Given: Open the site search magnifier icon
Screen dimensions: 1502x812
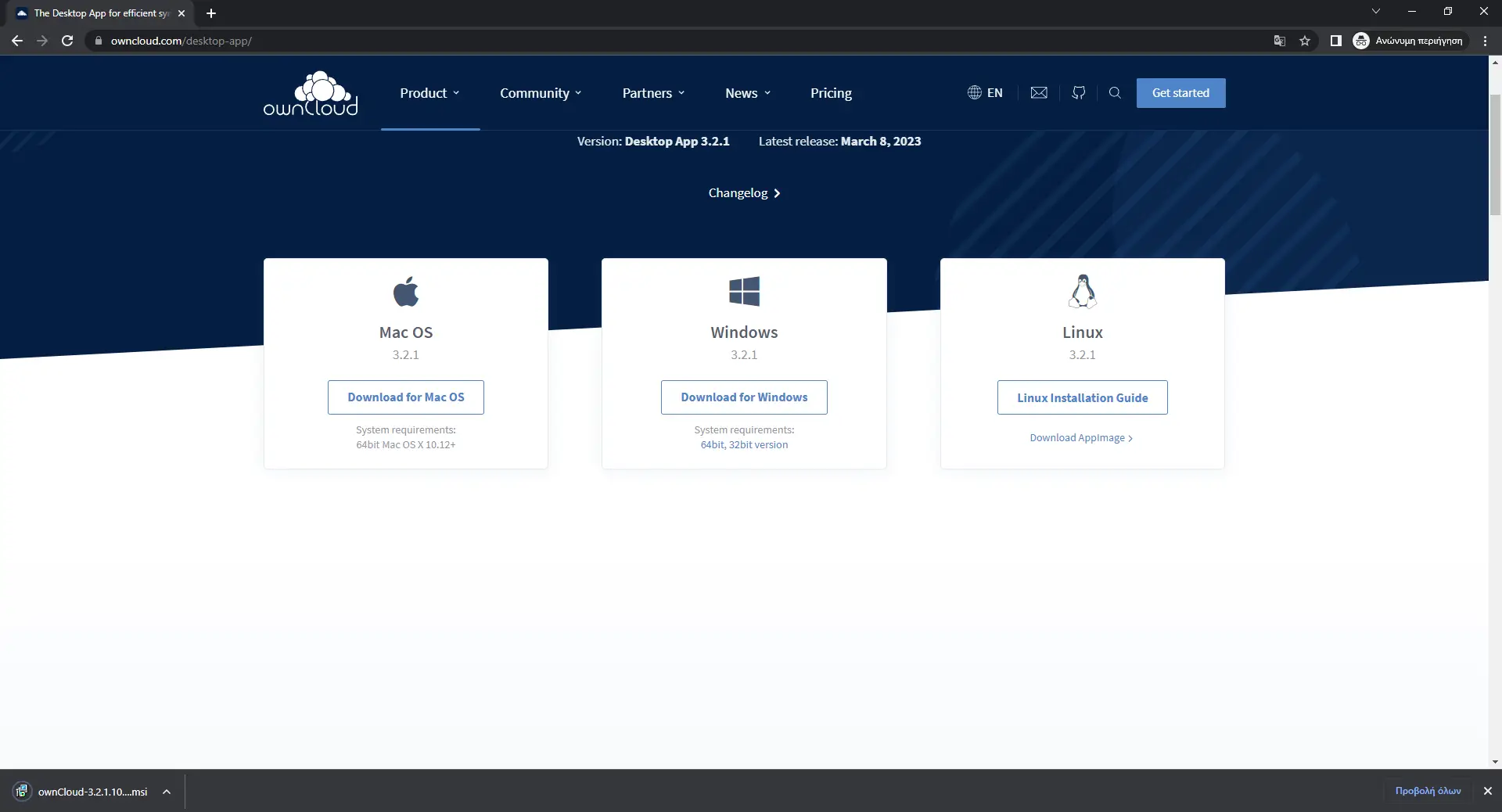Looking at the screenshot, I should [1115, 93].
